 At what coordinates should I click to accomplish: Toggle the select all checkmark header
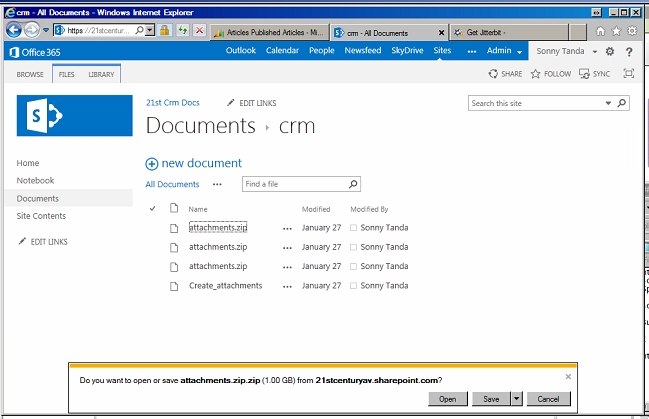click(152, 208)
